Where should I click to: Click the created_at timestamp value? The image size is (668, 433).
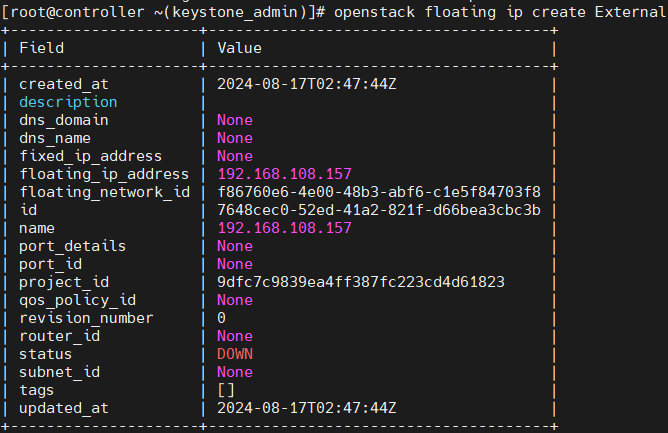[307, 84]
